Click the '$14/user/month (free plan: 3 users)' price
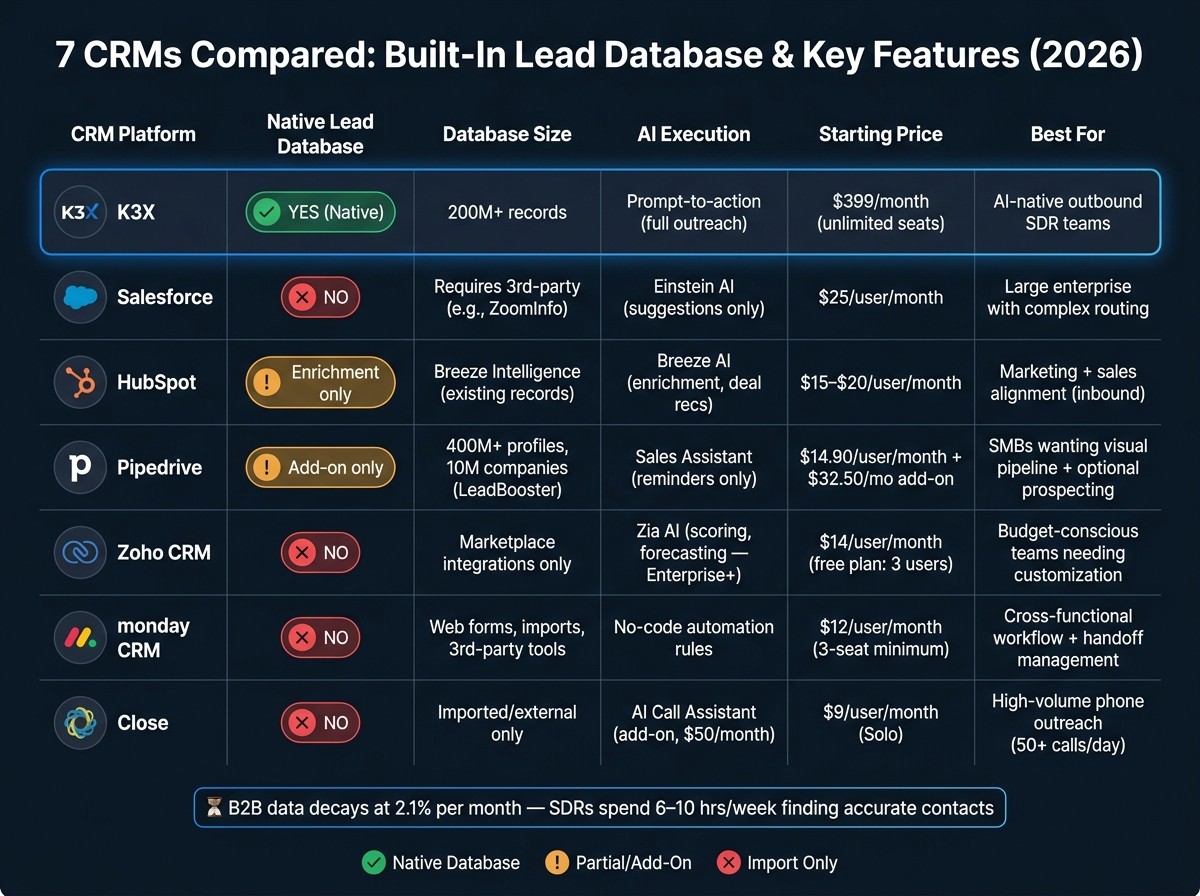The image size is (1200, 896). pyautogui.click(x=881, y=552)
